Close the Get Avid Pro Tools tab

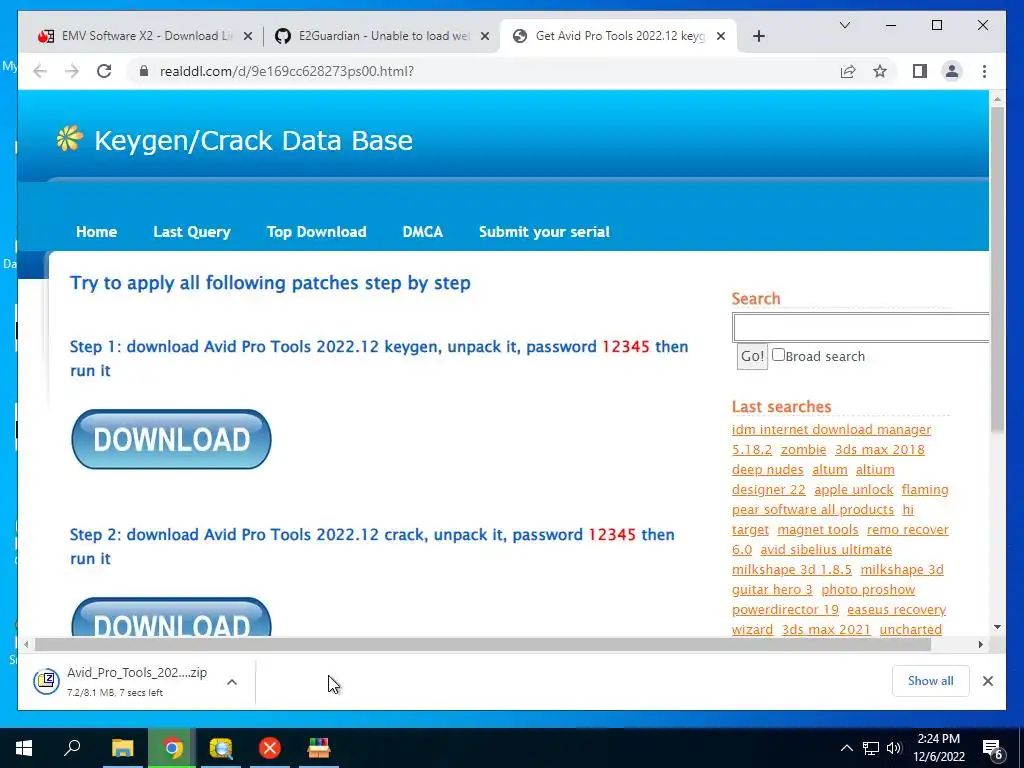tap(721, 37)
